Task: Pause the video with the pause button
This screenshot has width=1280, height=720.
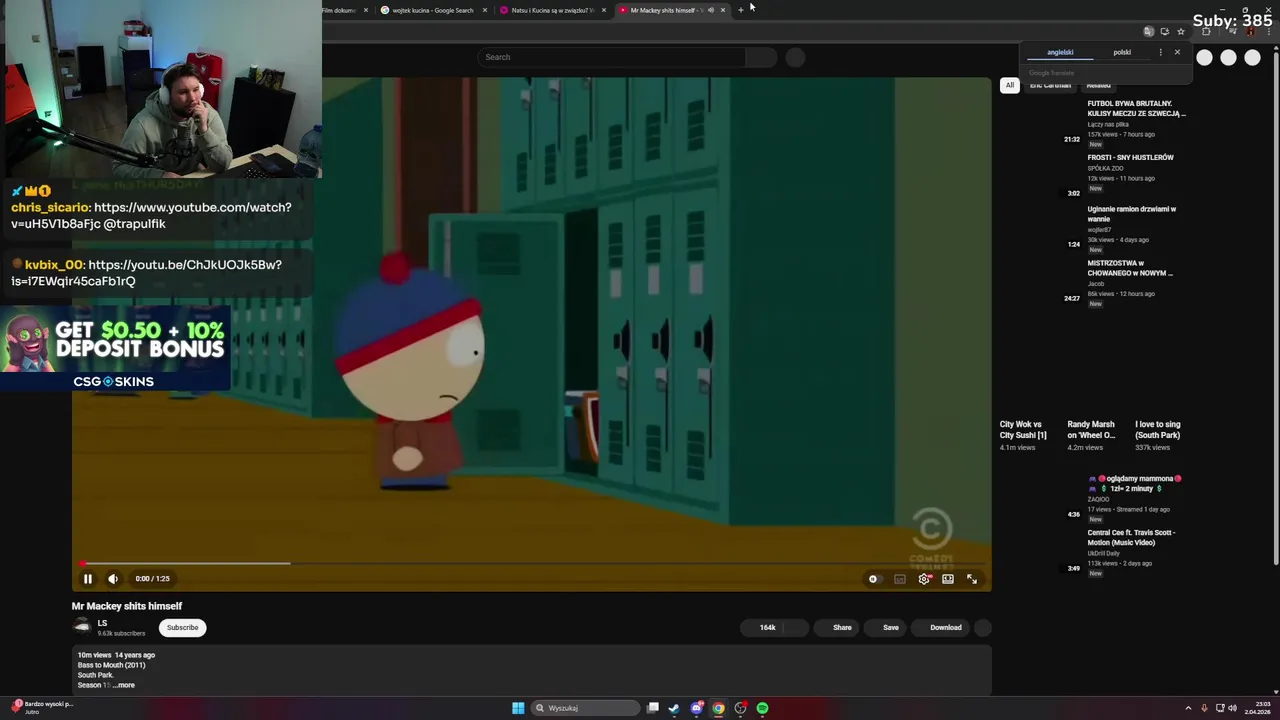Action: coord(87,579)
